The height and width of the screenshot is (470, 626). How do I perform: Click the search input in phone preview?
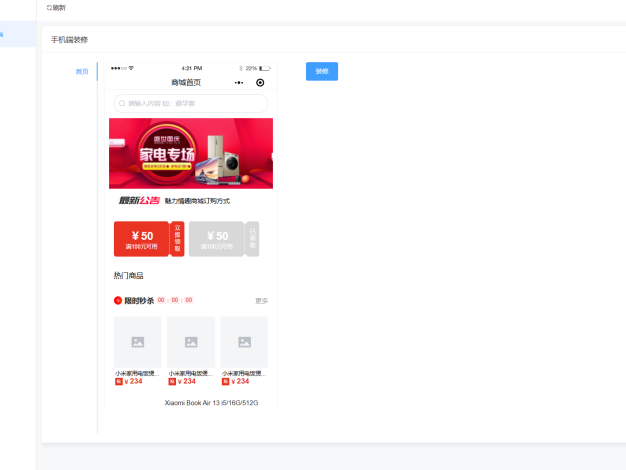tap(190, 103)
